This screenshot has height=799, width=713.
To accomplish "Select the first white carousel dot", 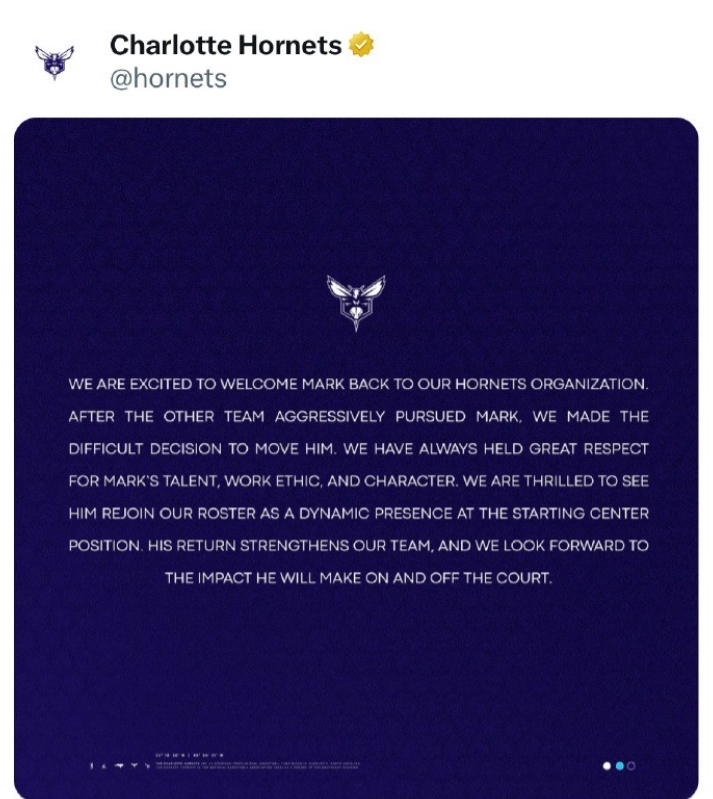I will 607,766.
